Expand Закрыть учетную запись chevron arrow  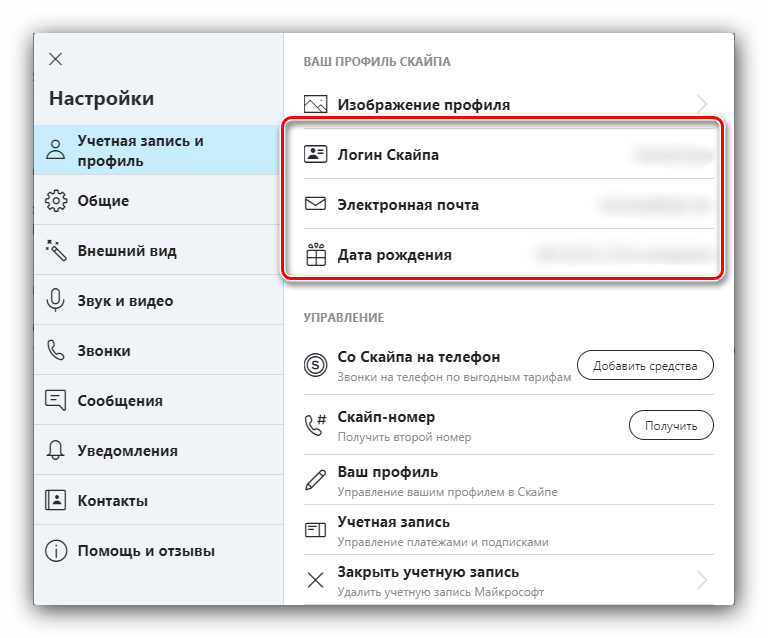coord(702,580)
